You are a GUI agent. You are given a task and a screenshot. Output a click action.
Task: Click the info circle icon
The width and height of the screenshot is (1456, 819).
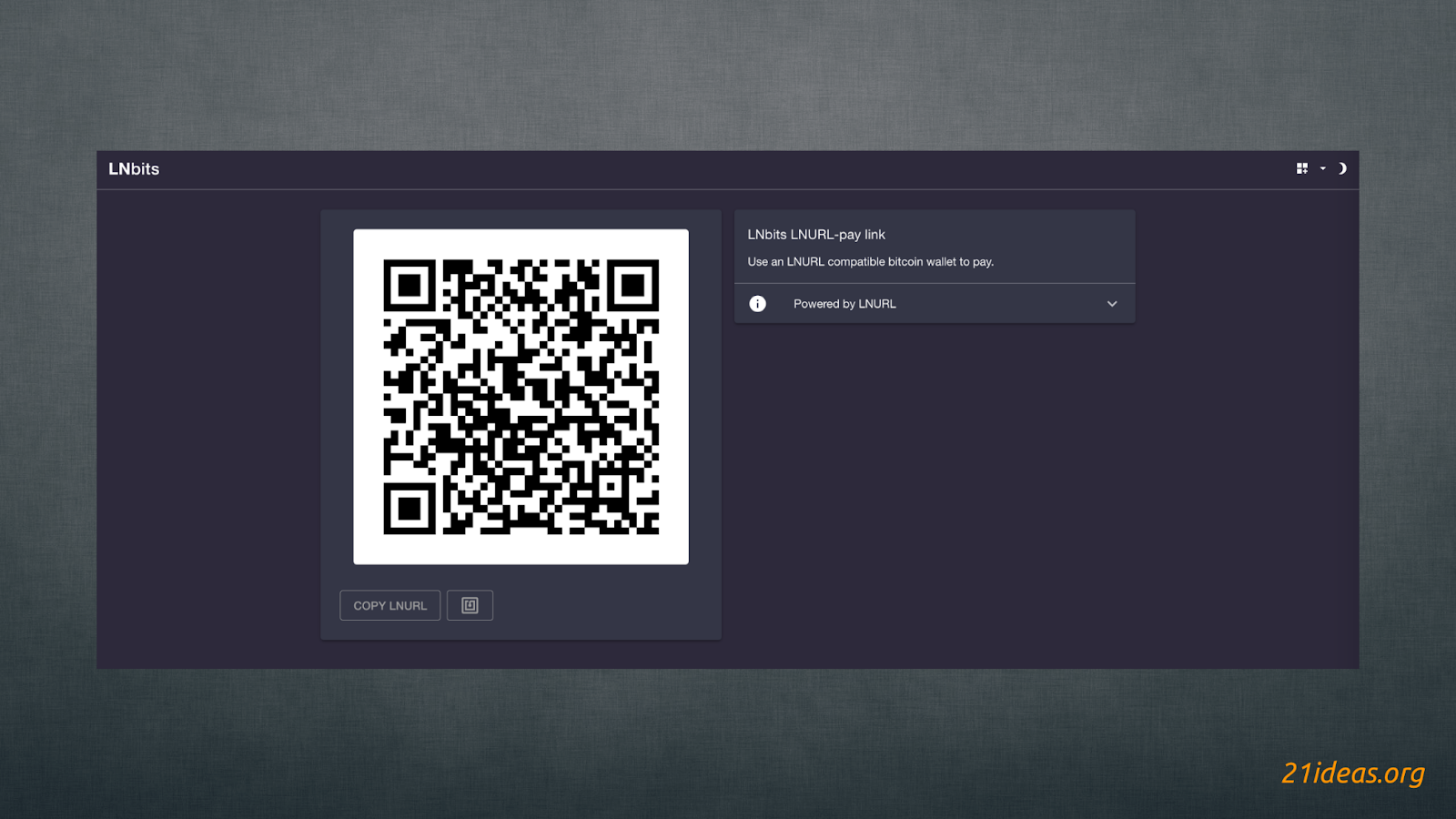click(x=757, y=304)
